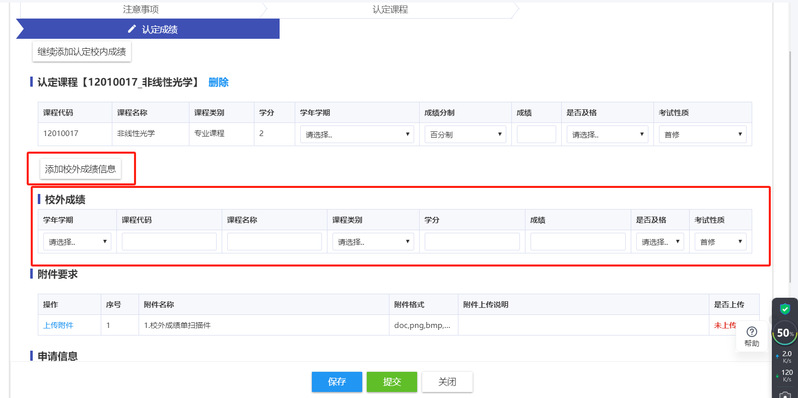
Task: Click the 50% circular performance indicator
Action: coord(785,333)
